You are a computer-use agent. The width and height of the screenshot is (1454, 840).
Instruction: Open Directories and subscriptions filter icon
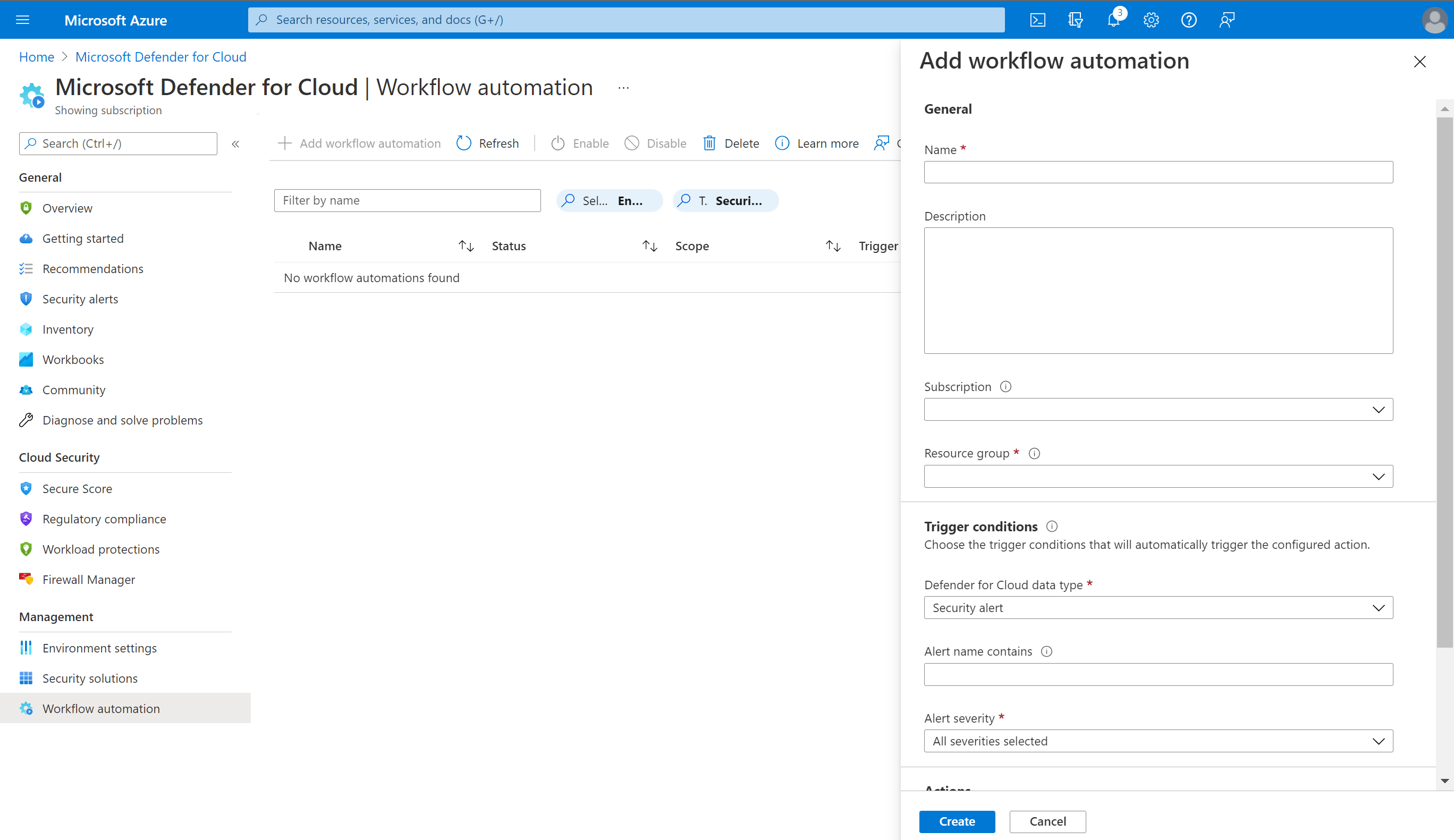(1076, 20)
